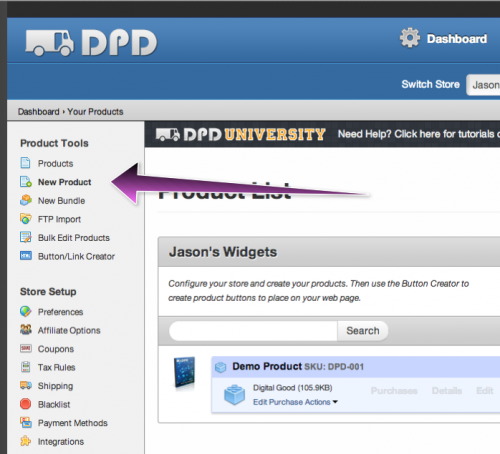The height and width of the screenshot is (454, 500).
Task: Expand Edit Purchase Actions menu
Action: pos(295,402)
